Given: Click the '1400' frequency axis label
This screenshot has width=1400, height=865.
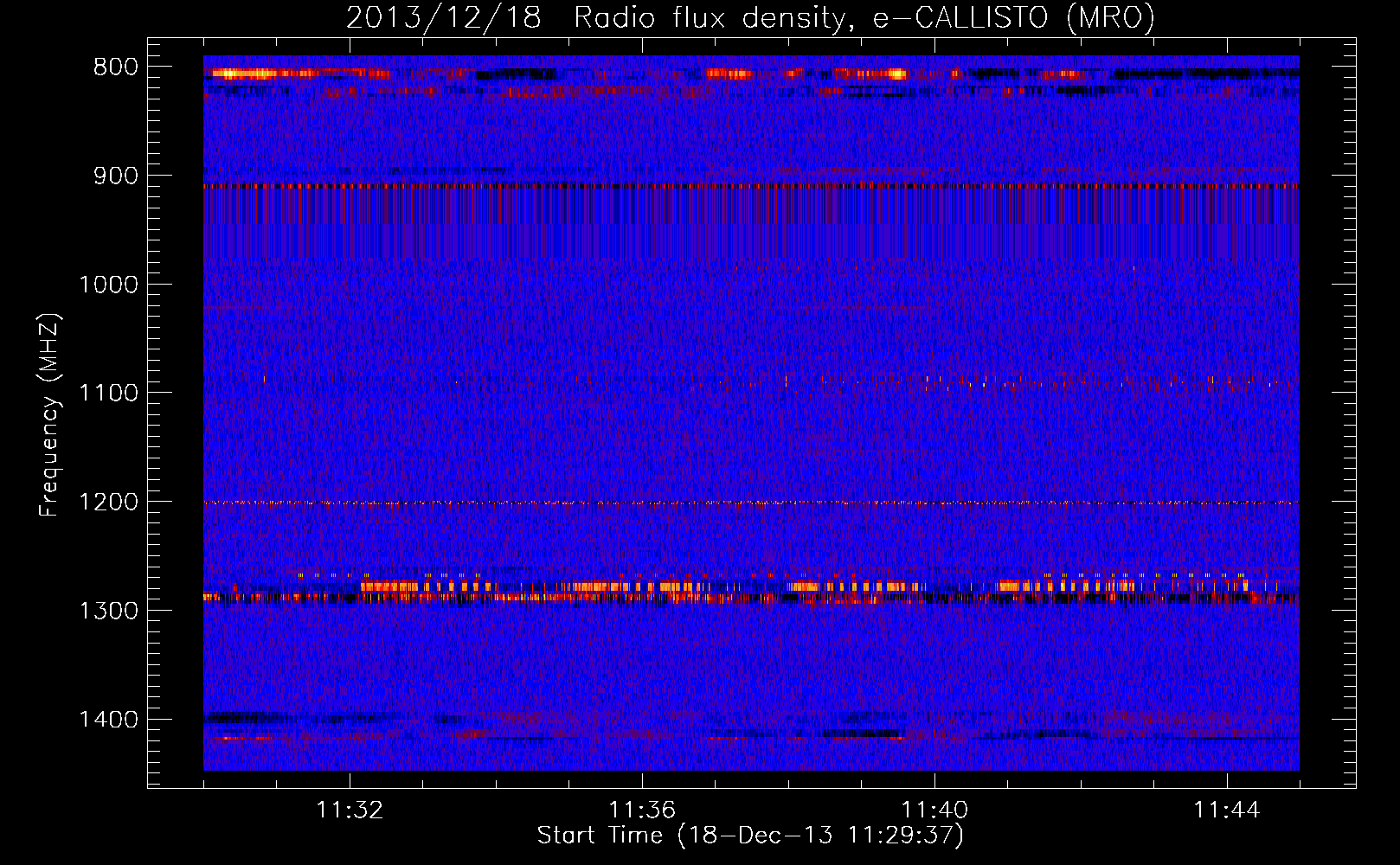Looking at the screenshot, I should pos(108,719).
